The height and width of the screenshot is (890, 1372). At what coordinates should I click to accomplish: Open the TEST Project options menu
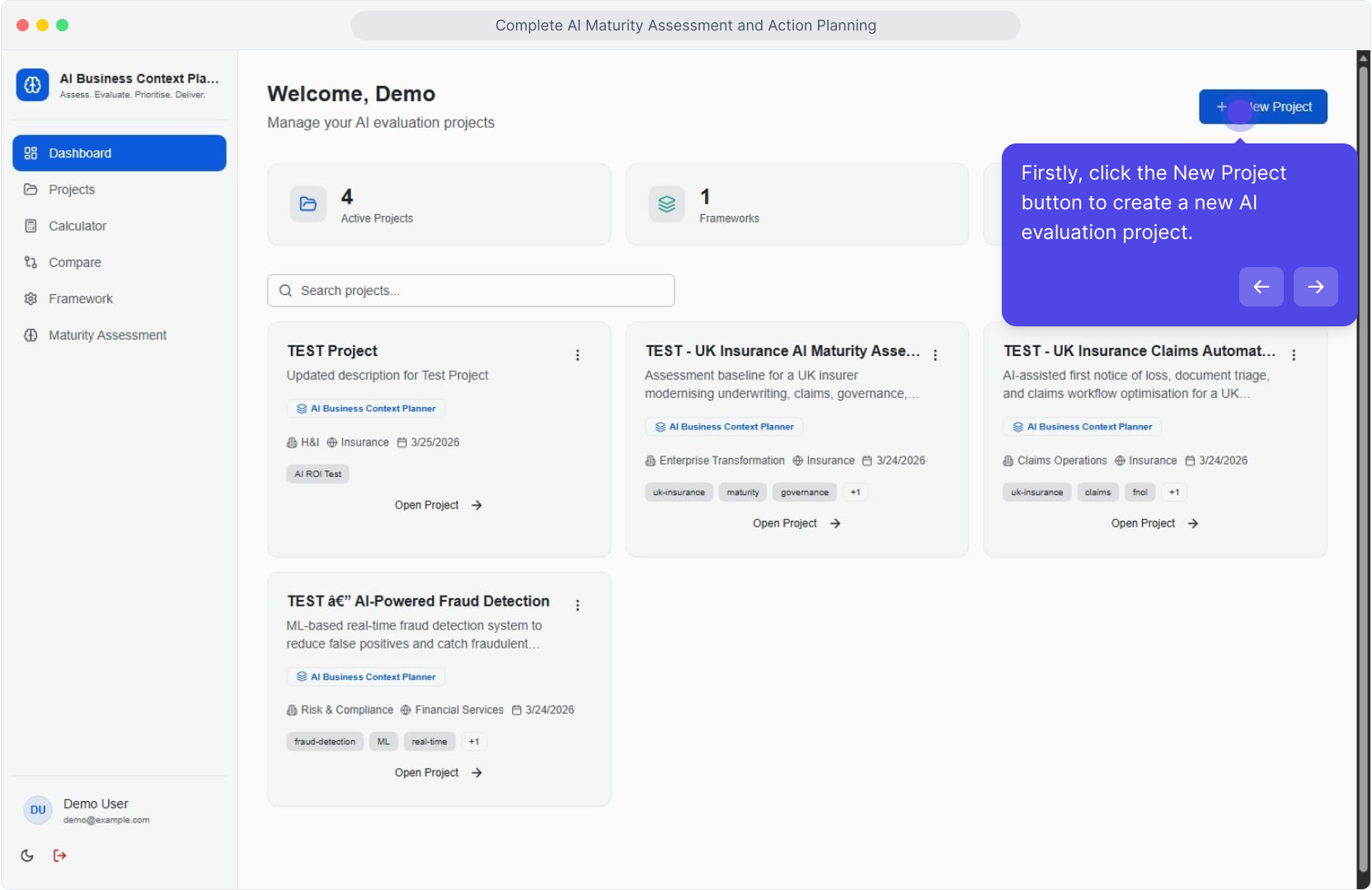[577, 355]
